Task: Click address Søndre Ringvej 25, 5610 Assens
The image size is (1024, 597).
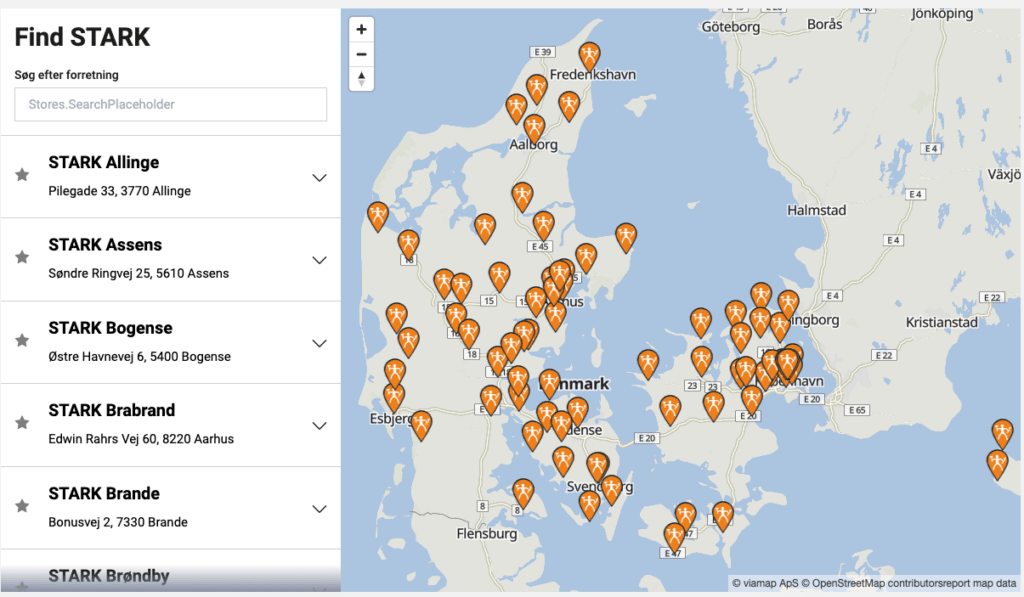Action: [x=138, y=274]
